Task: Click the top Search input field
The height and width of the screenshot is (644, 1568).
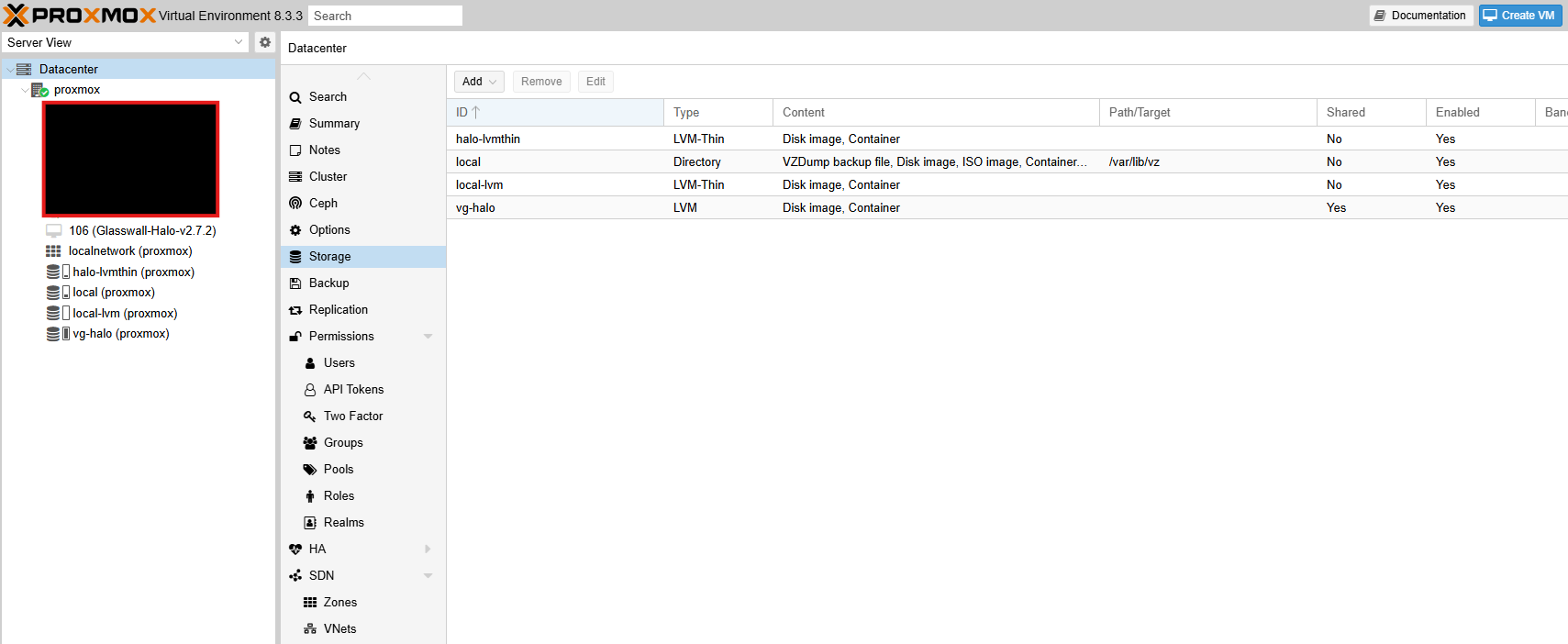Action: click(x=385, y=16)
